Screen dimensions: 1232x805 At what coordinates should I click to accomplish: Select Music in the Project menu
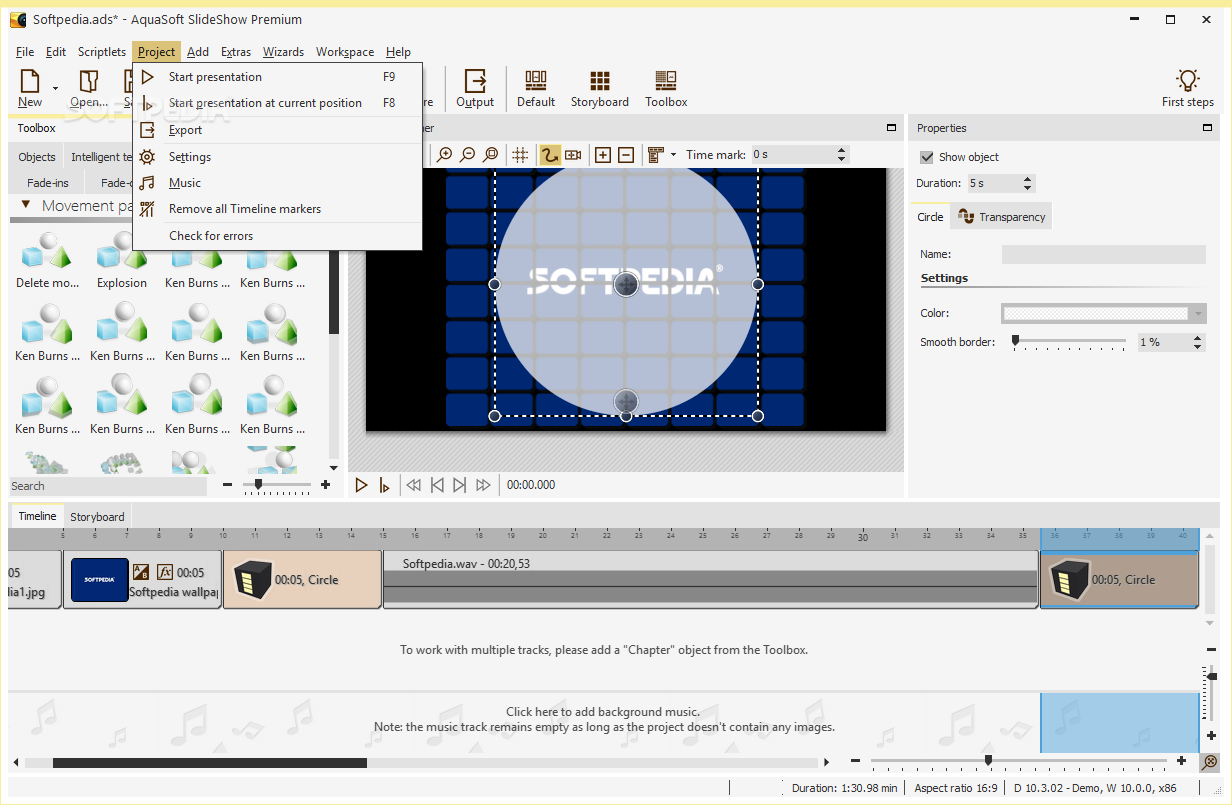pyautogui.click(x=277, y=183)
